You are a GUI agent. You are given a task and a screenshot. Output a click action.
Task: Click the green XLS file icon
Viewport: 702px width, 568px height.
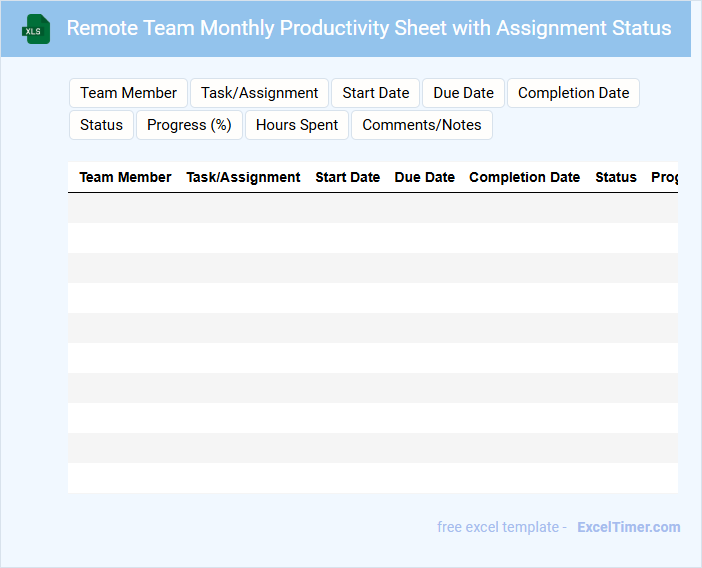(36, 29)
